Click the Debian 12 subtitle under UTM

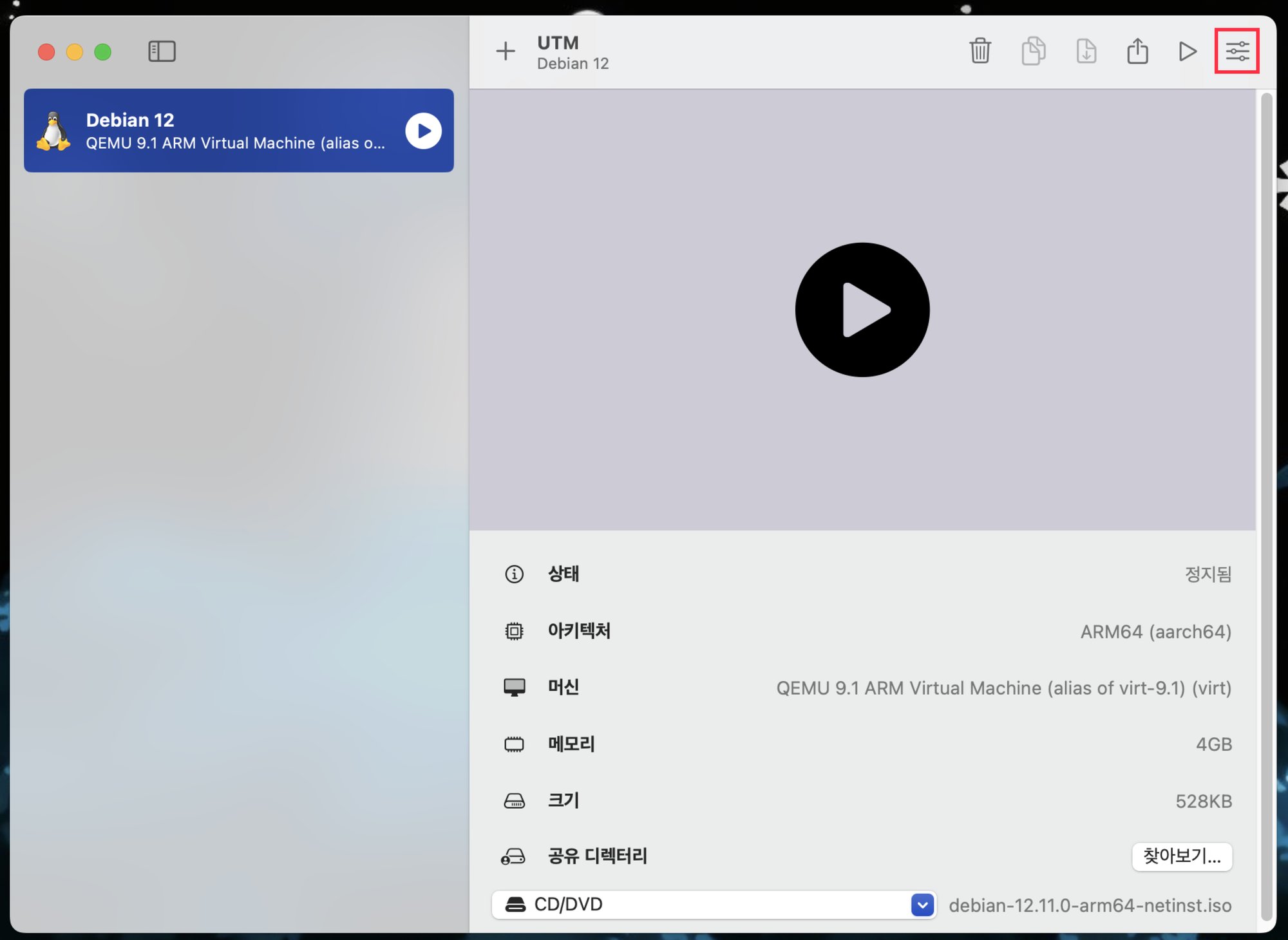(573, 64)
